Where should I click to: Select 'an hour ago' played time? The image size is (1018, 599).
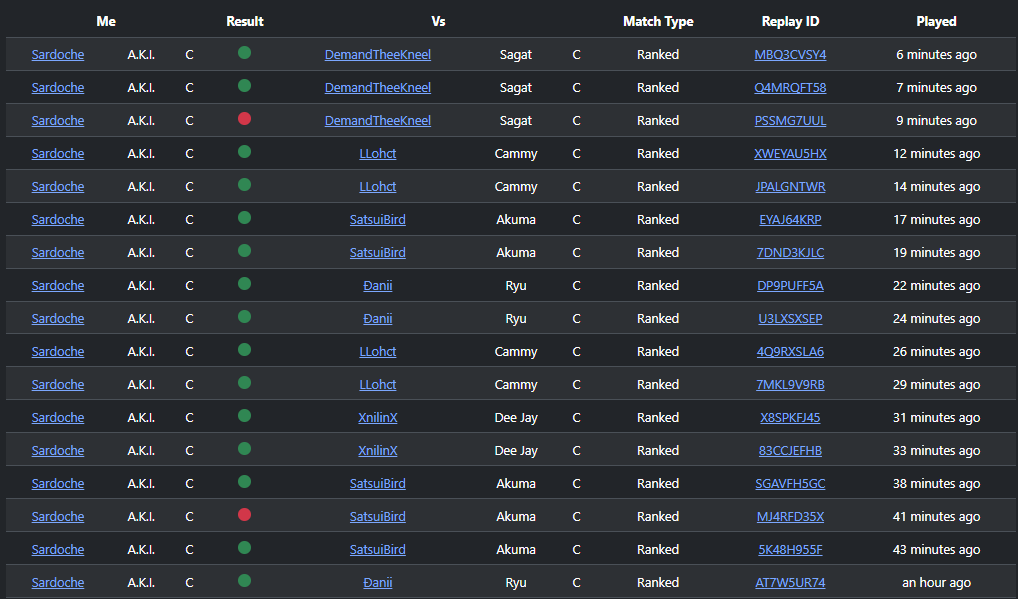[x=936, y=583]
